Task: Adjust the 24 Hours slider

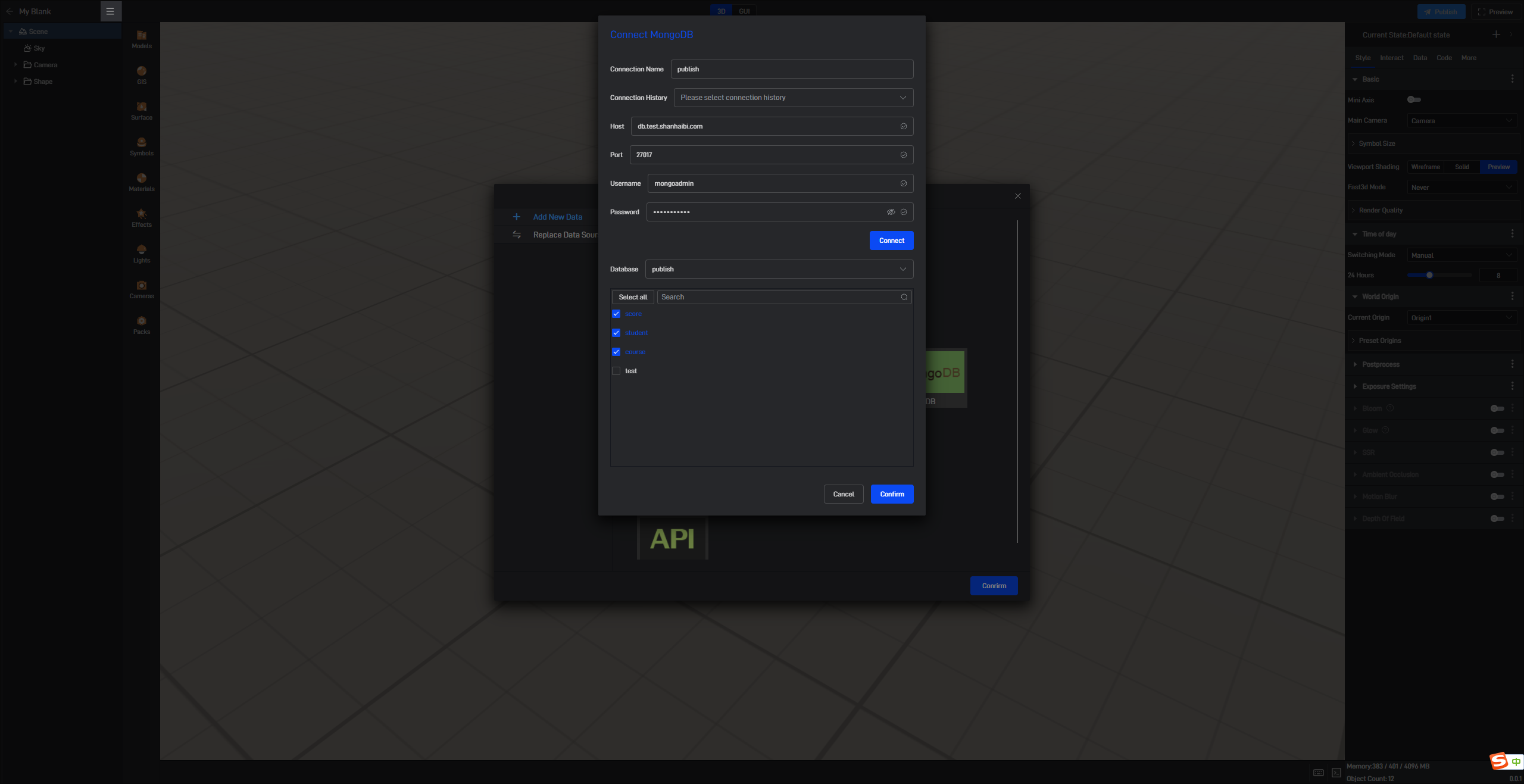Action: [1439, 275]
